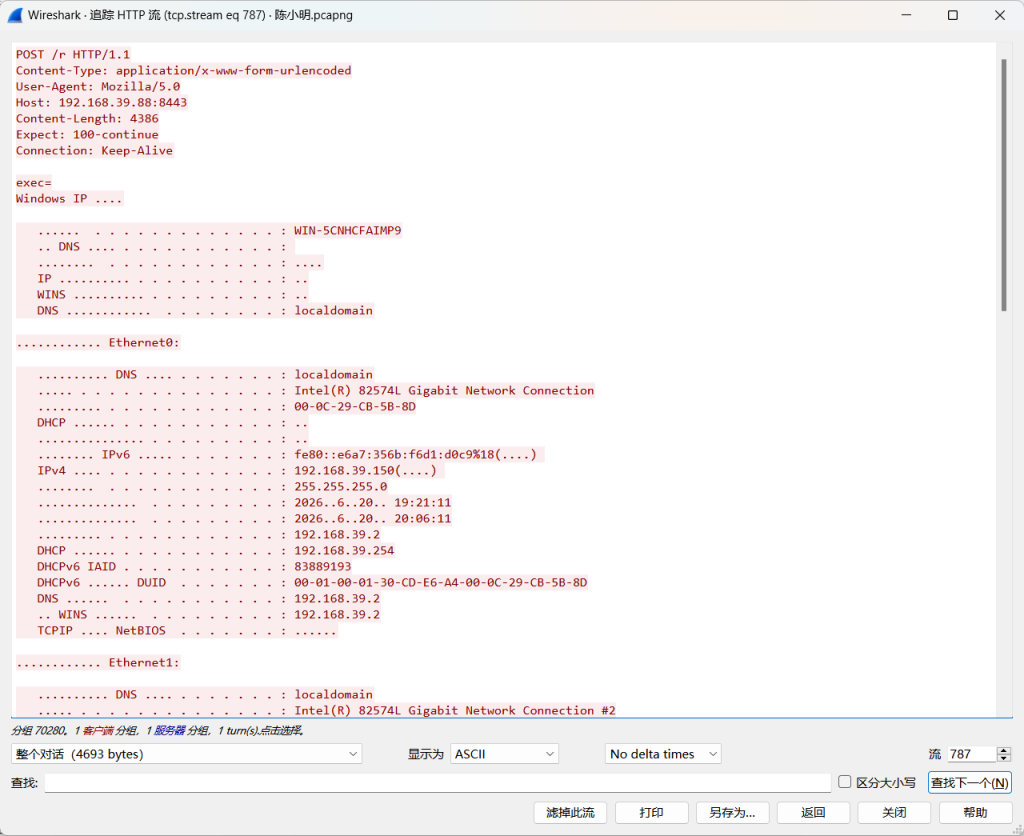Screen dimensions: 1024x836
Task: Click the 返回 back button
Action: (813, 812)
